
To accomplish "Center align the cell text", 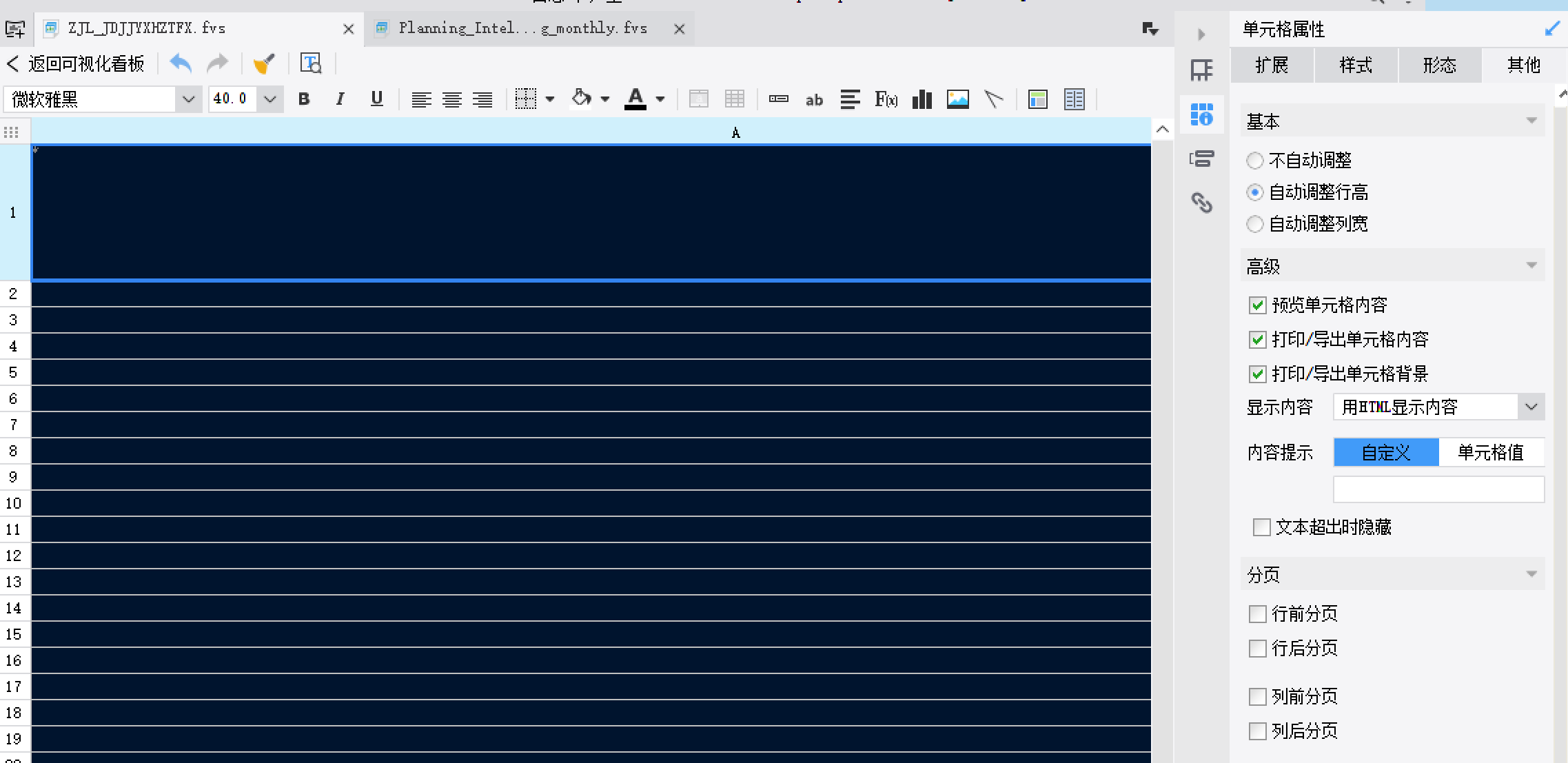I will pos(452,100).
